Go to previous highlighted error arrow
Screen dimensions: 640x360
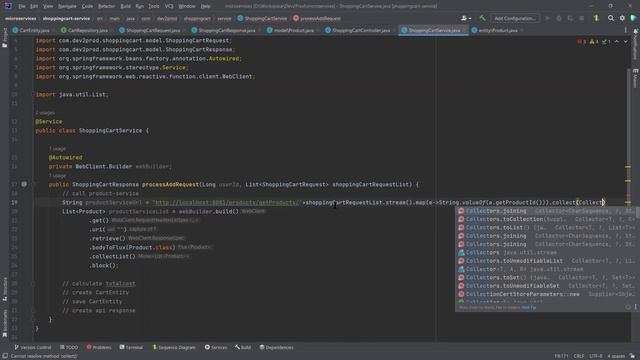click(617, 42)
